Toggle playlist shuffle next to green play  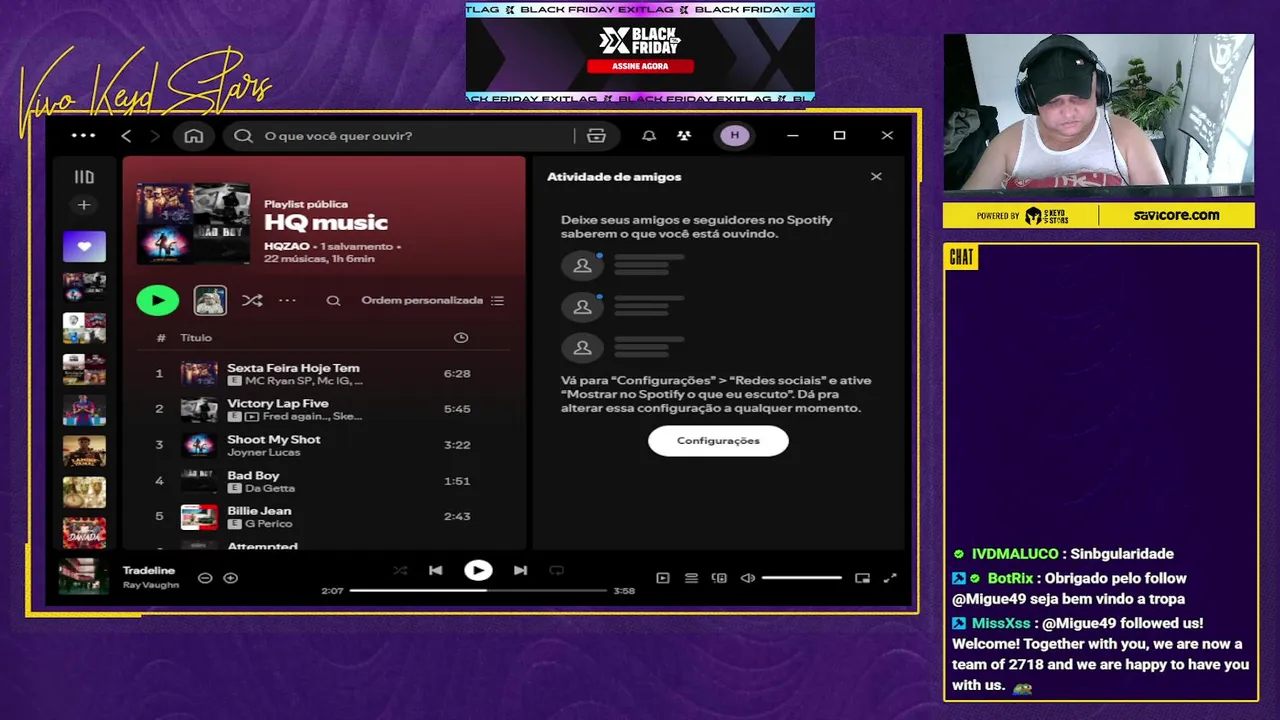click(x=252, y=300)
